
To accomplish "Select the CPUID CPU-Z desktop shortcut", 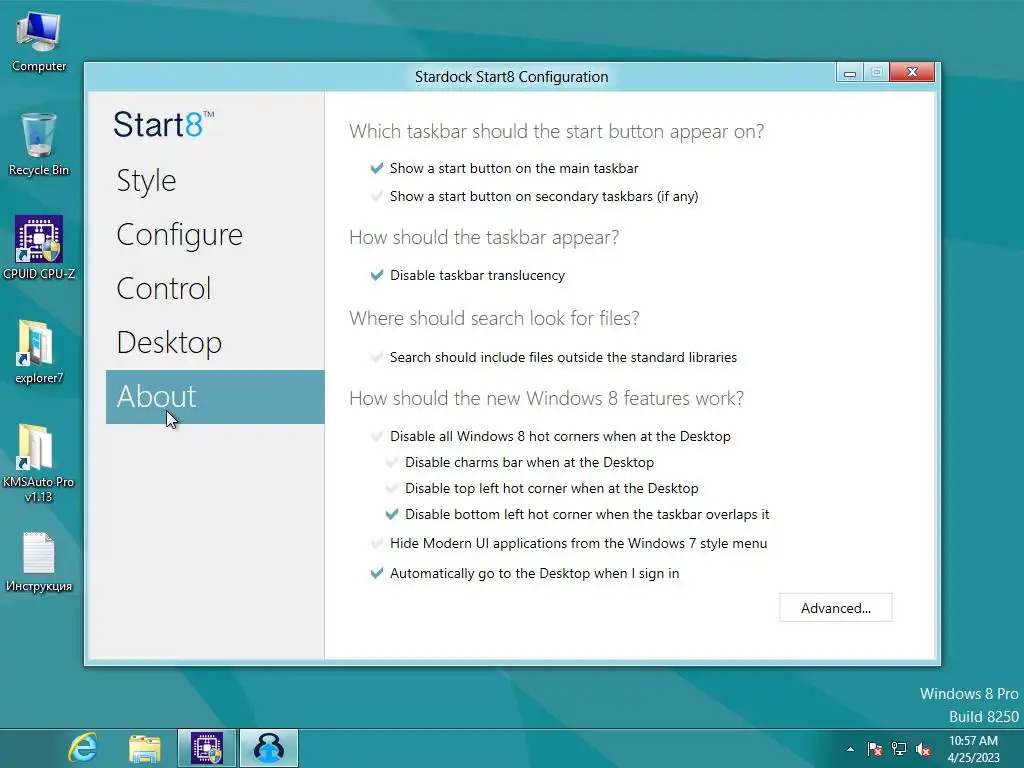I will tap(39, 248).
